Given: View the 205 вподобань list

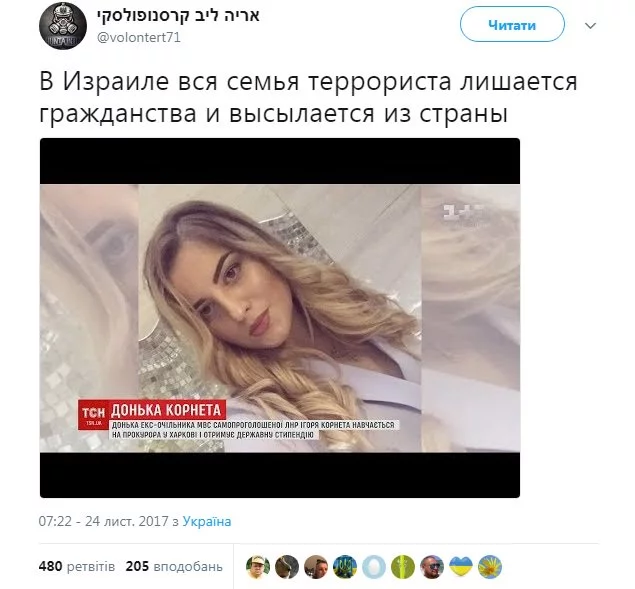Looking at the screenshot, I should coord(174,566).
